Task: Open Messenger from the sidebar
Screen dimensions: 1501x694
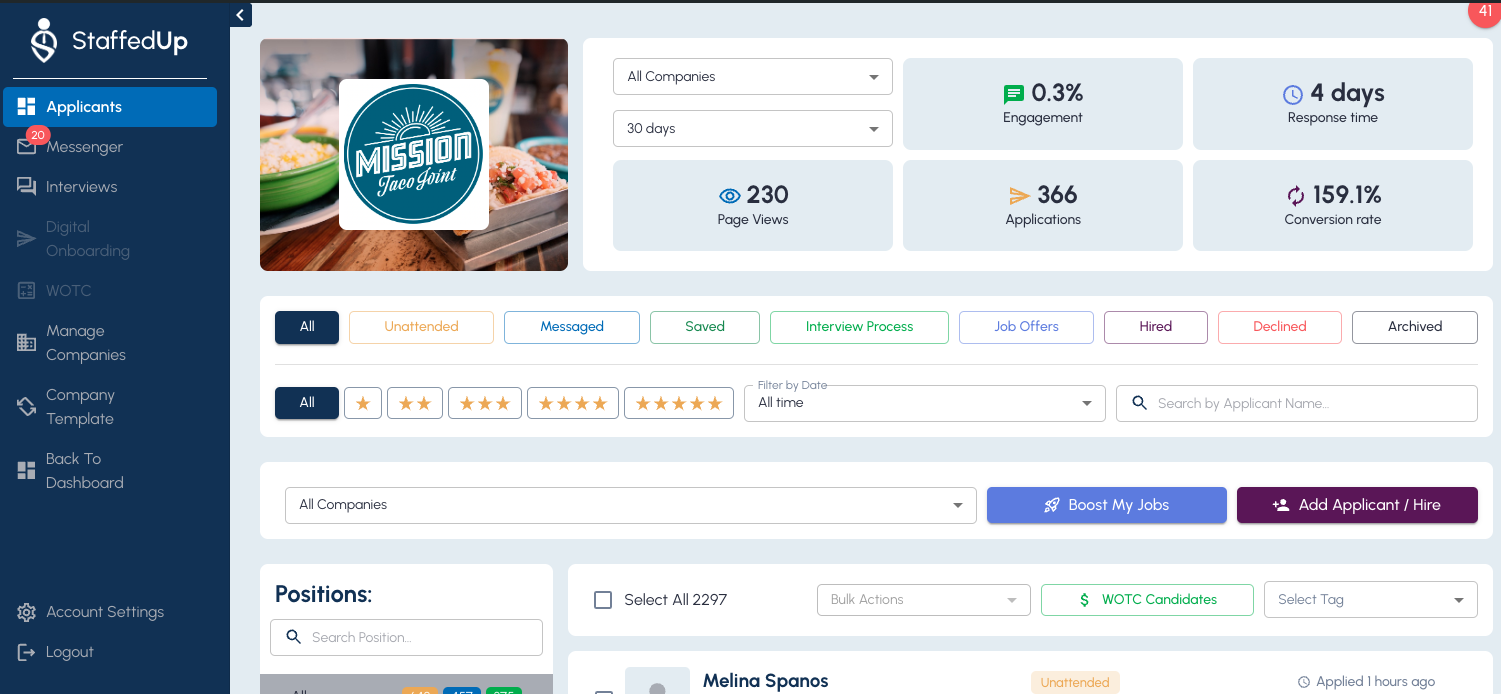Action: pos(26,147)
